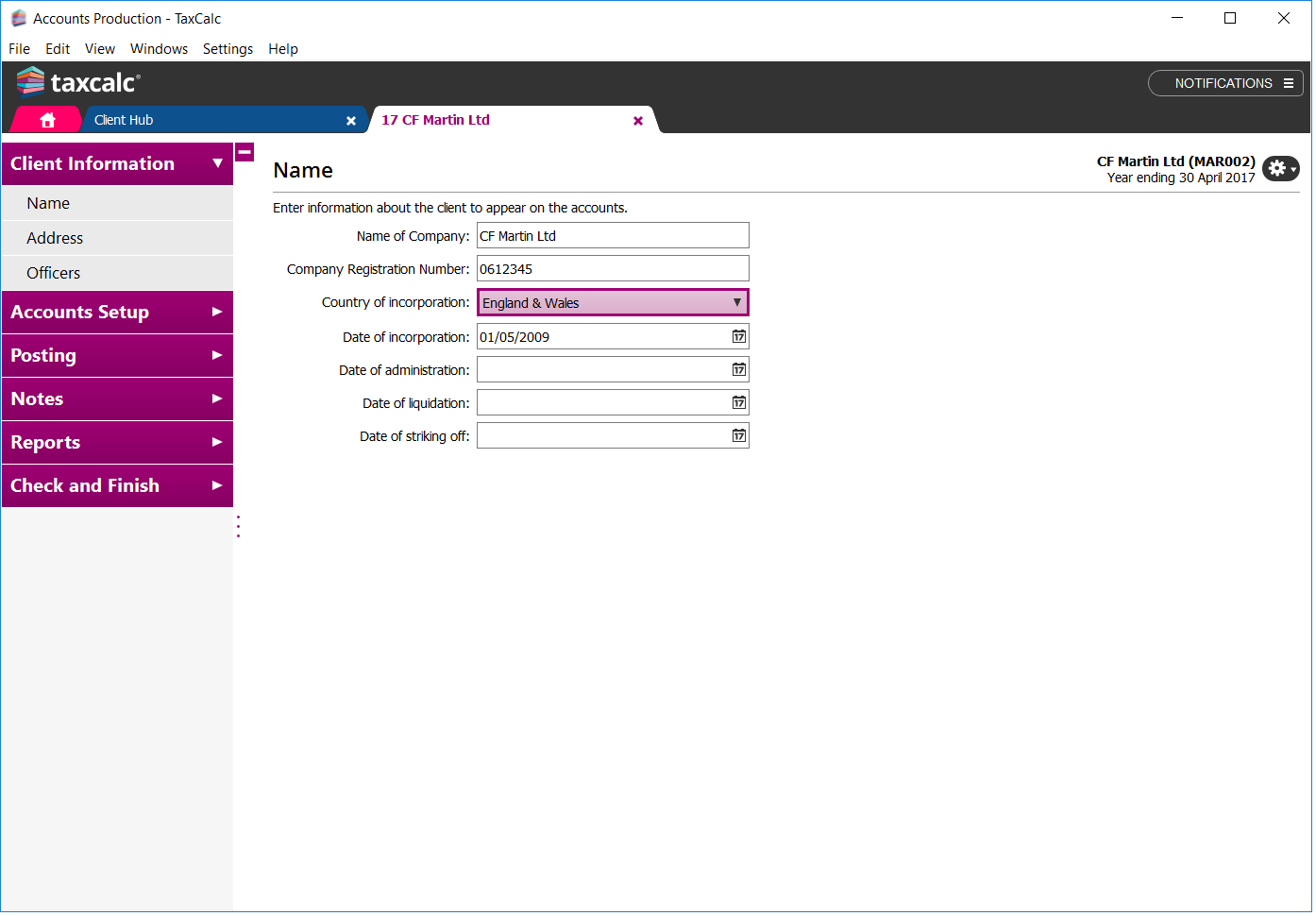Image resolution: width=1316 pixels, height=916 pixels.
Task: Open calendar picker for Date of striking off
Action: pyautogui.click(x=738, y=436)
